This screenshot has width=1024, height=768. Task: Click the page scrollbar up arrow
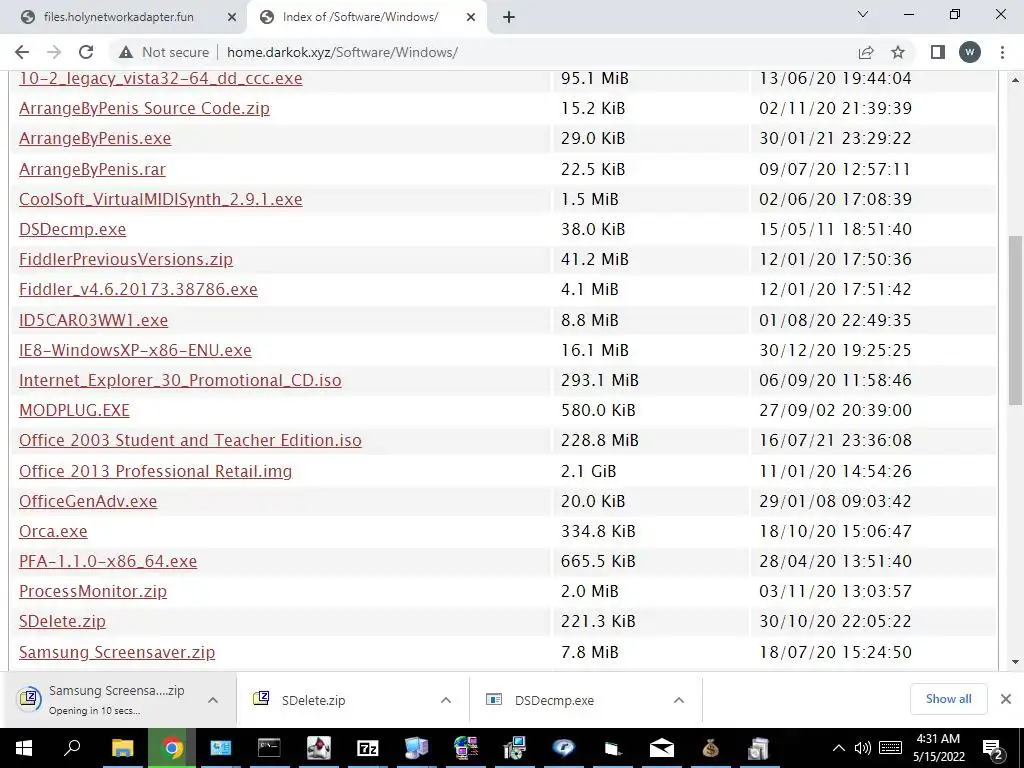1015,80
